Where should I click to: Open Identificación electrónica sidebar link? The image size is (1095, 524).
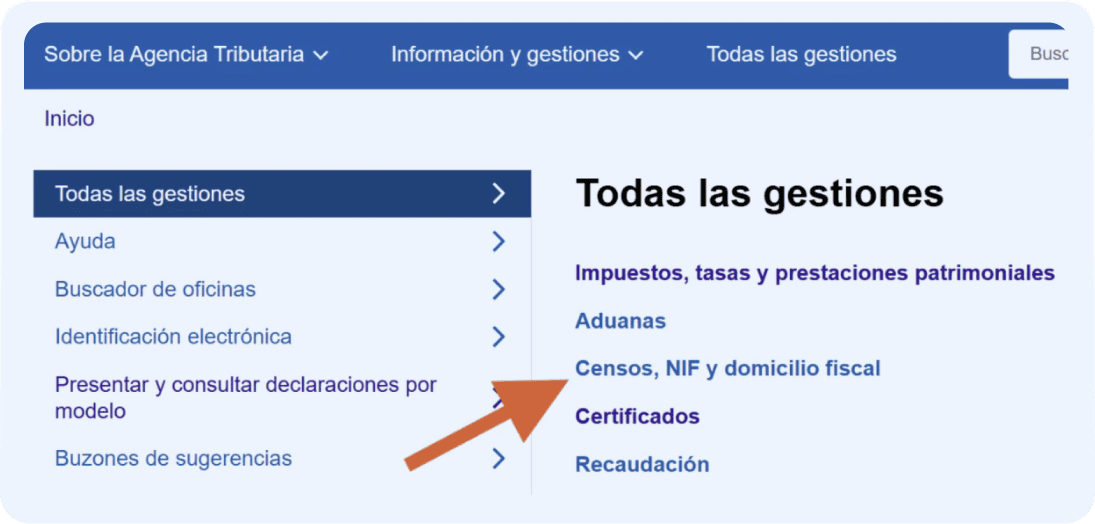click(173, 337)
